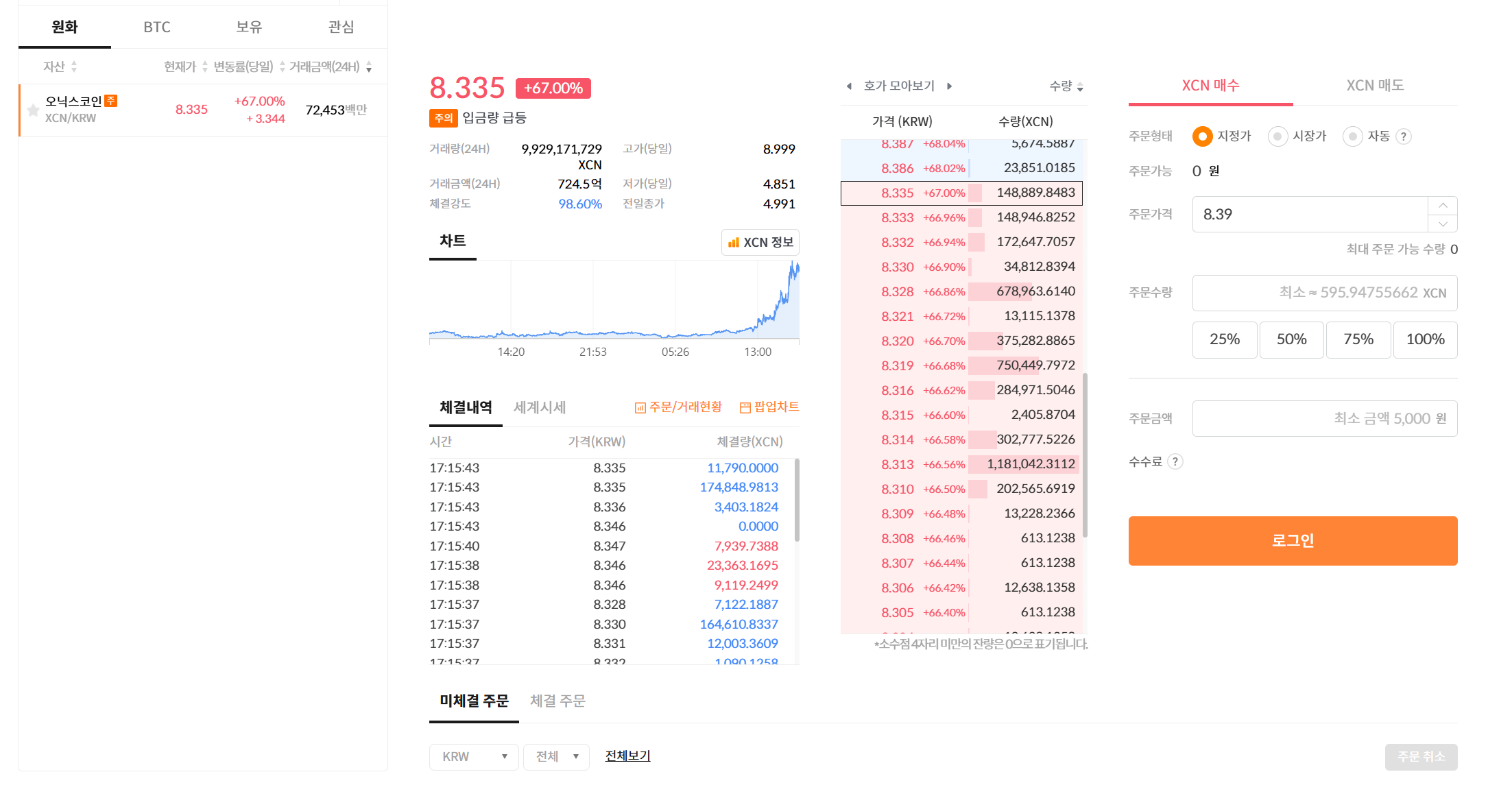Select the 시장가 order type radio
The height and width of the screenshot is (796, 1512).
pos(1277,136)
